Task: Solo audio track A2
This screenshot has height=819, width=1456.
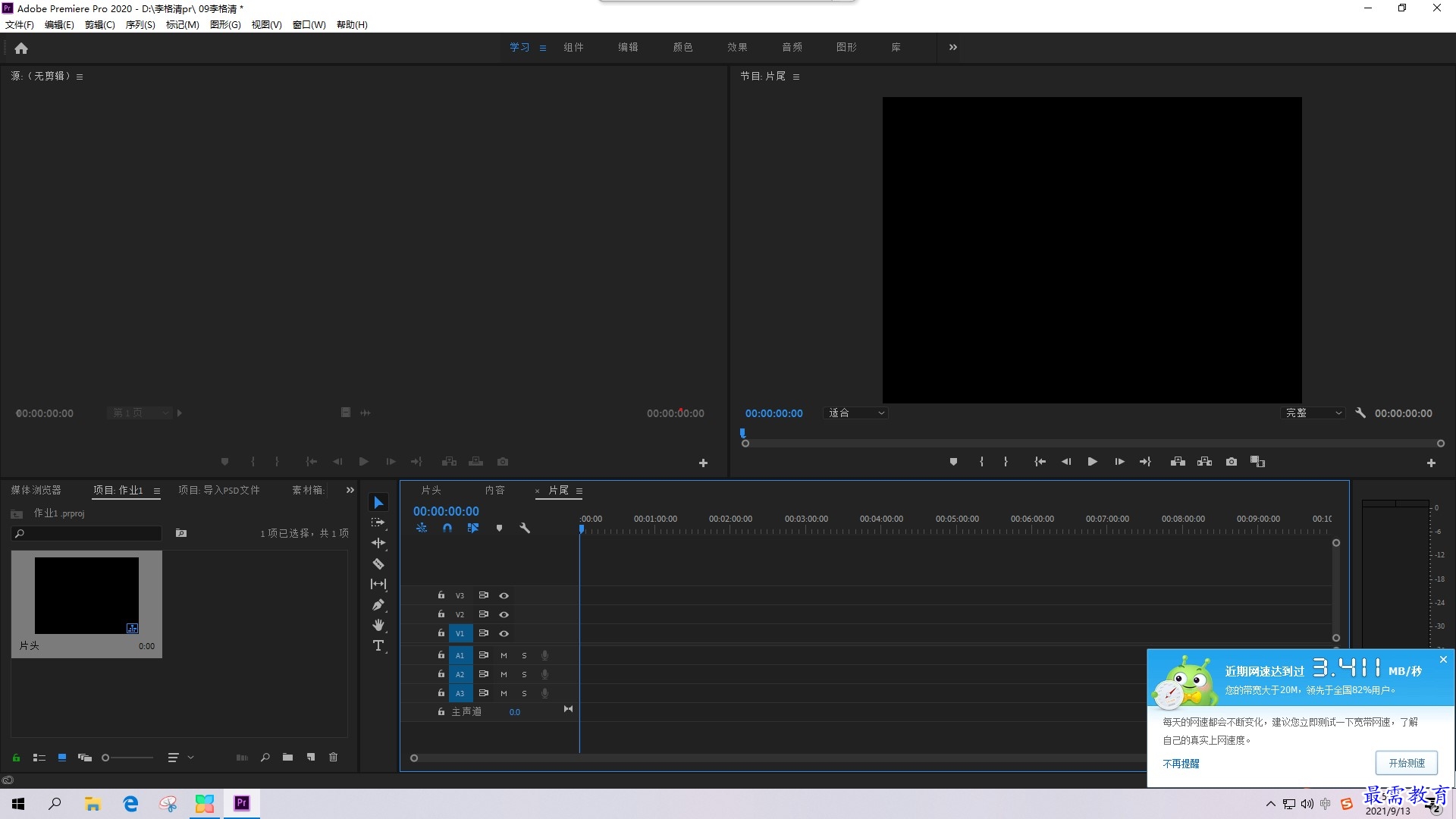Action: [x=524, y=674]
